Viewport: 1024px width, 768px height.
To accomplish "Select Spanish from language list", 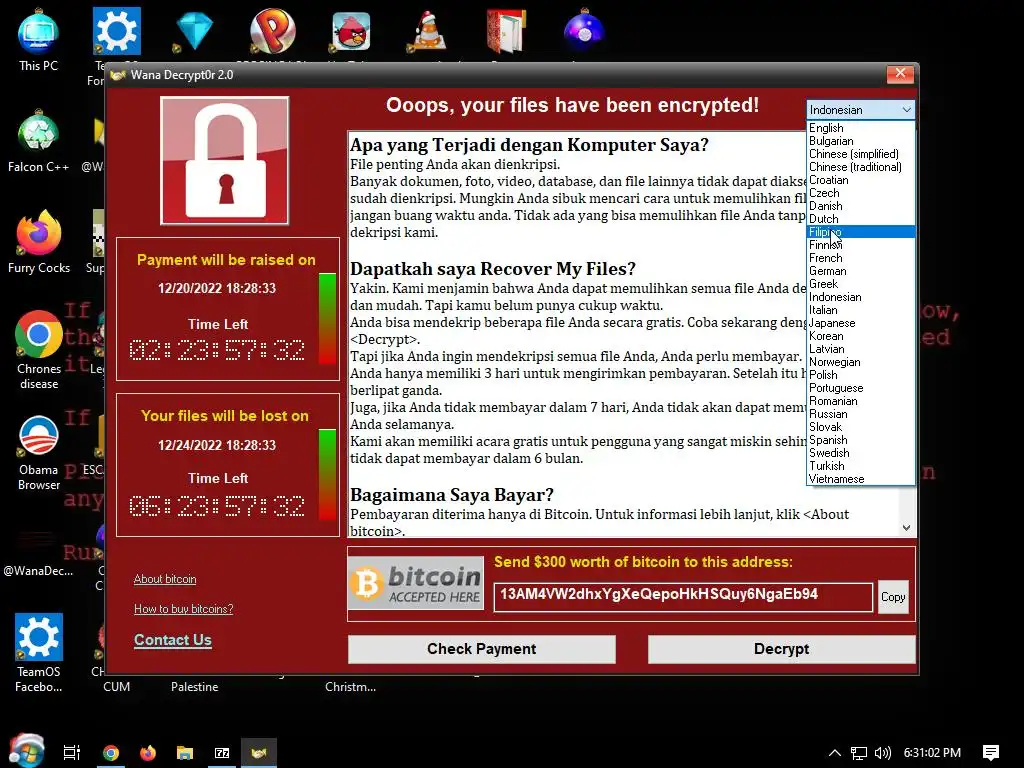I will (x=861, y=440).
